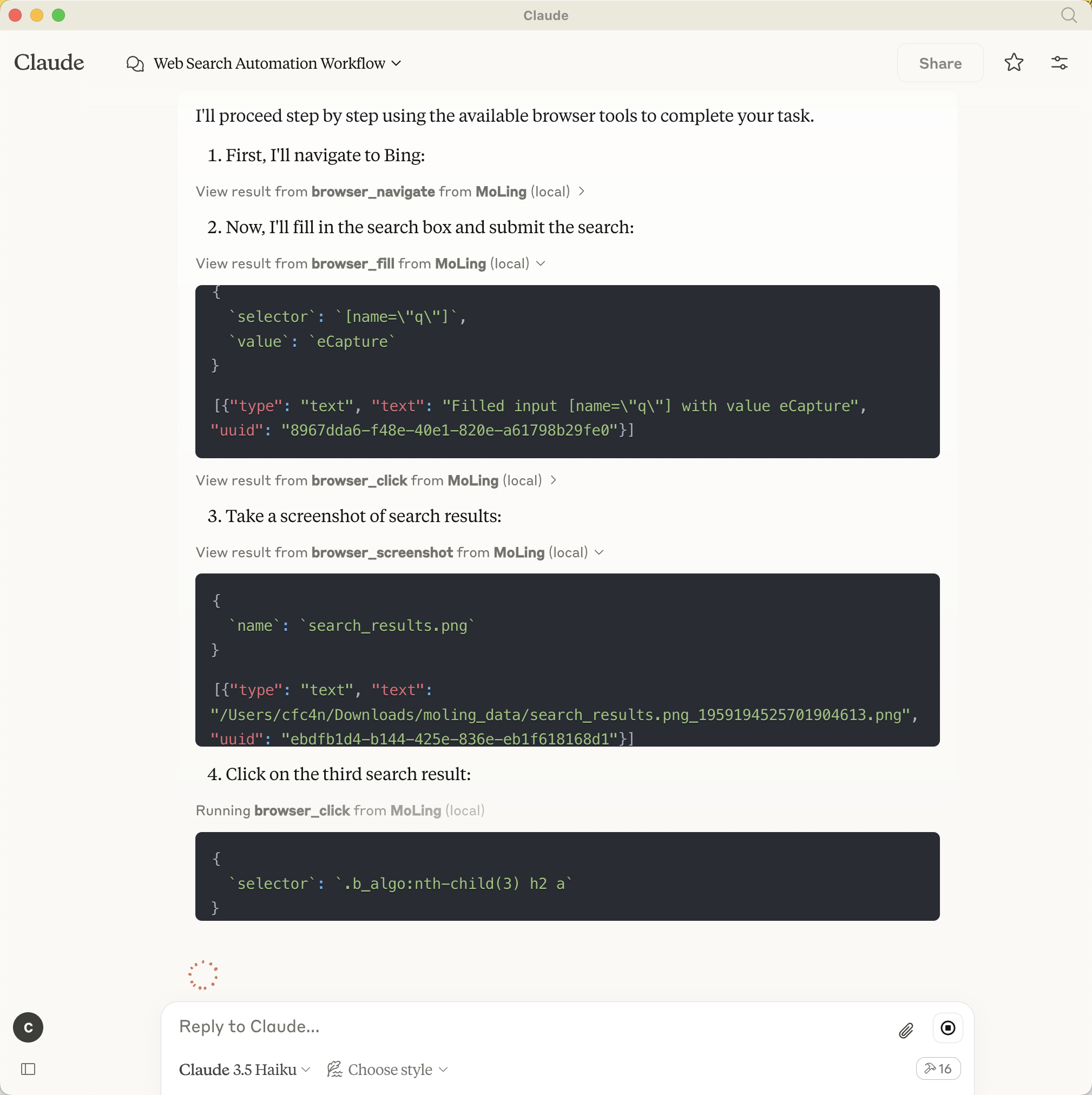This screenshot has width=1092, height=1095.
Task: Collapse the browser_screenshot result
Action: 399,552
